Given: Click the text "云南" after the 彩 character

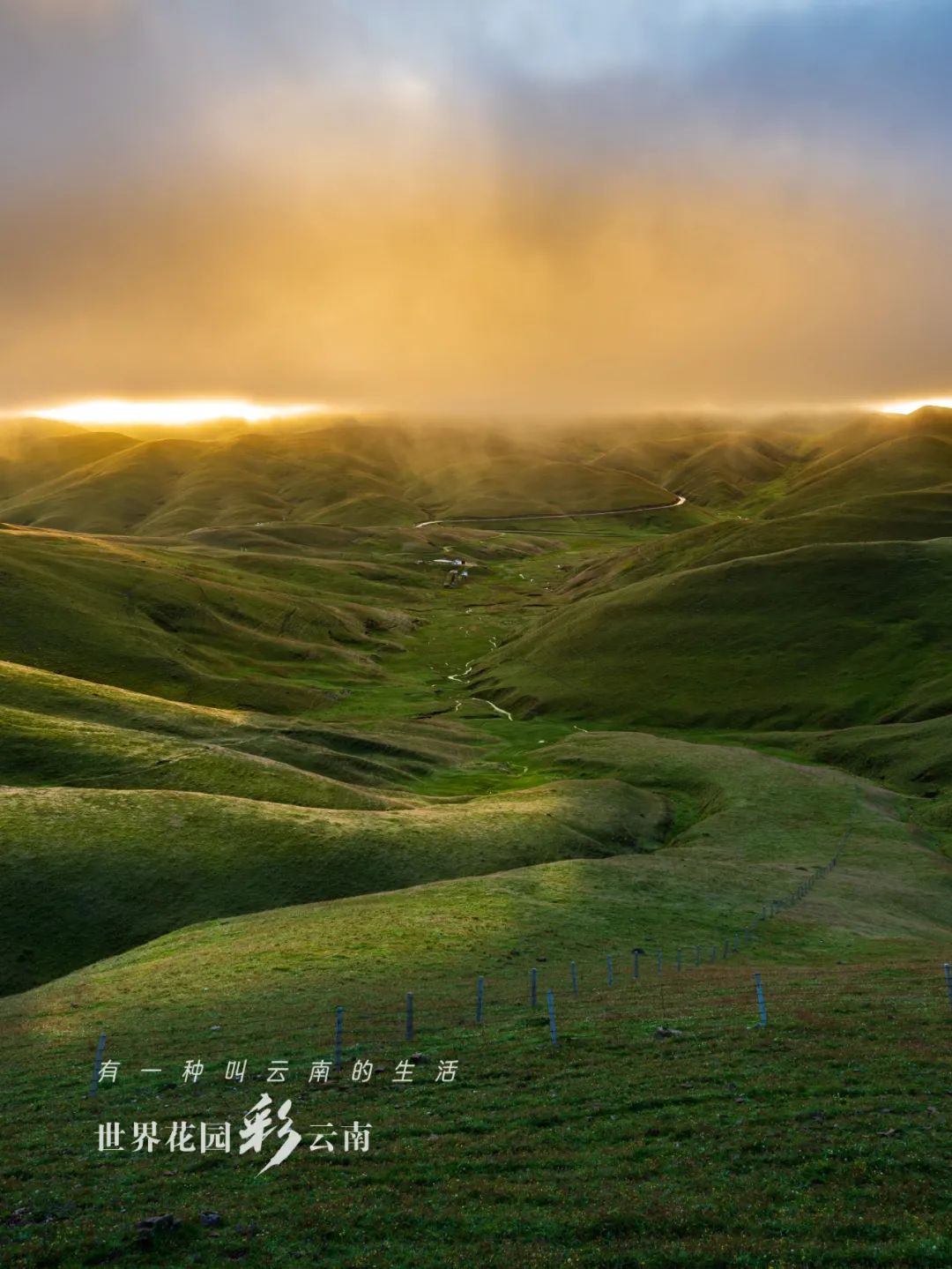Looking at the screenshot, I should pos(339,1137).
